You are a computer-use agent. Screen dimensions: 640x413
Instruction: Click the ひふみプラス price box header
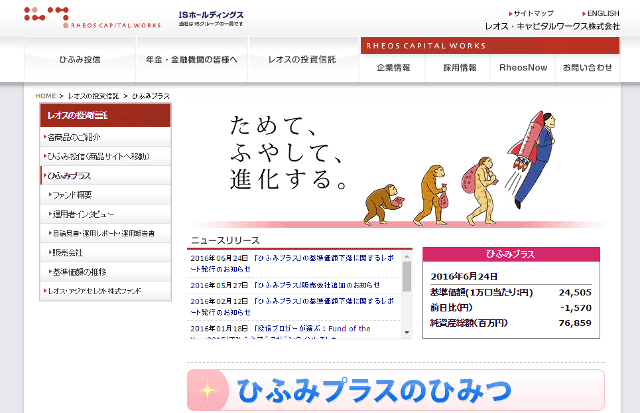coord(511,254)
